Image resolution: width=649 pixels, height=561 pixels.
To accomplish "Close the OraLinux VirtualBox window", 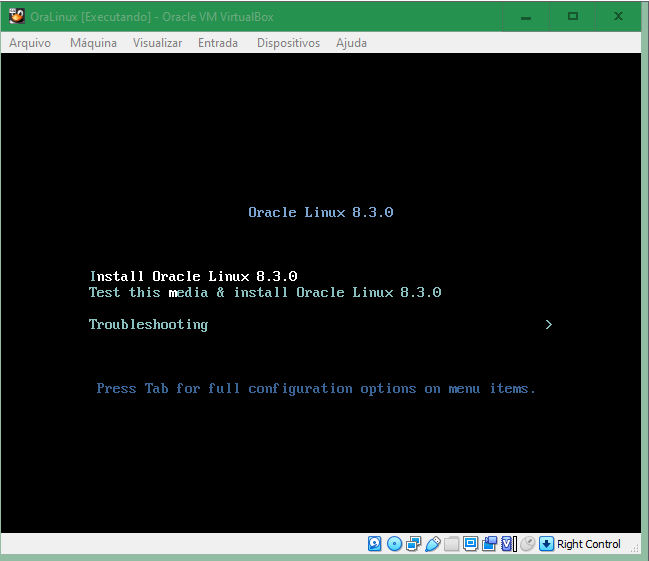I will coord(618,17).
